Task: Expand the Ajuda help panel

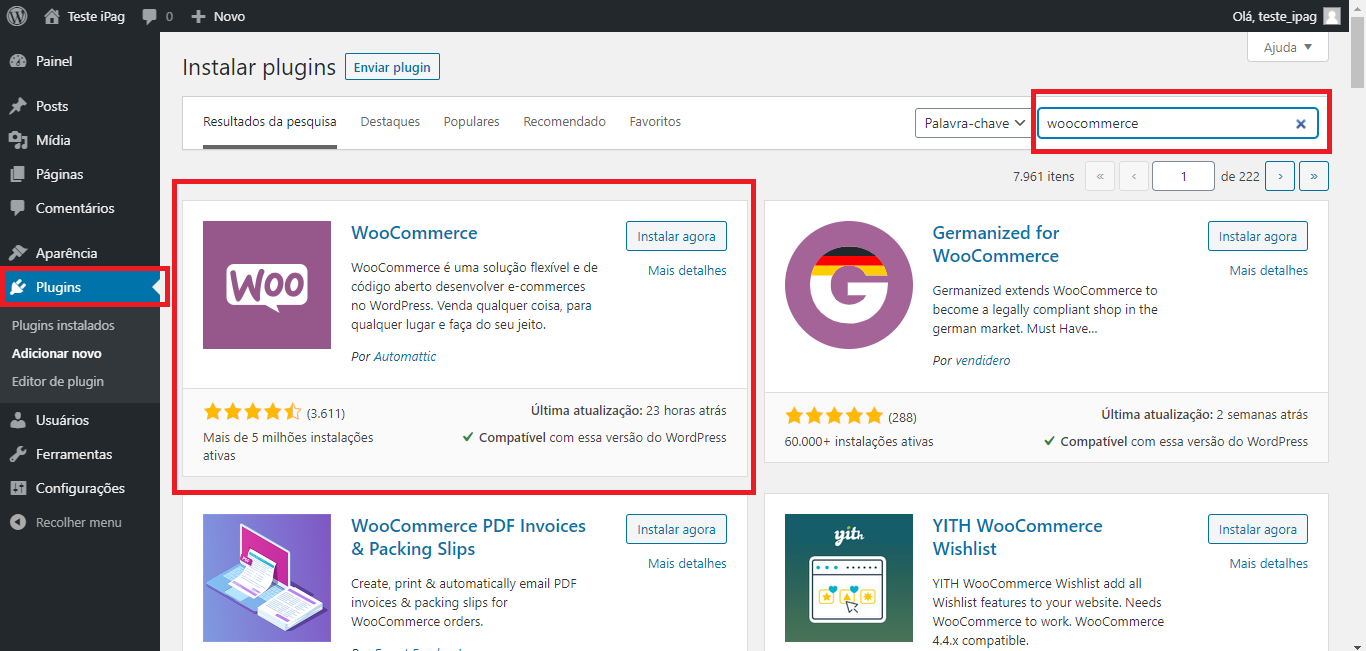Action: coord(1288,47)
